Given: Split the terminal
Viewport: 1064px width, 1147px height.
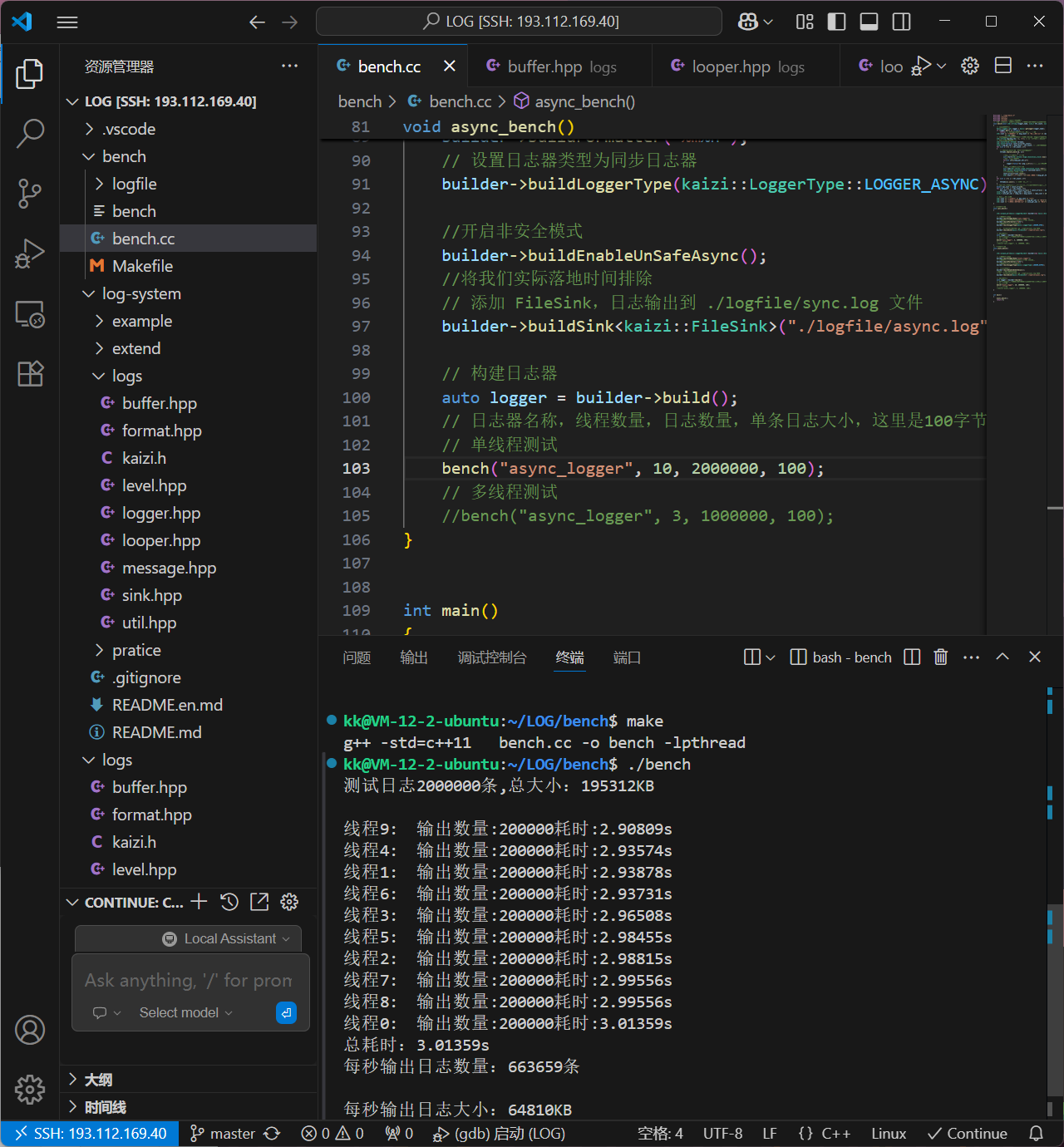Looking at the screenshot, I should coord(912,657).
